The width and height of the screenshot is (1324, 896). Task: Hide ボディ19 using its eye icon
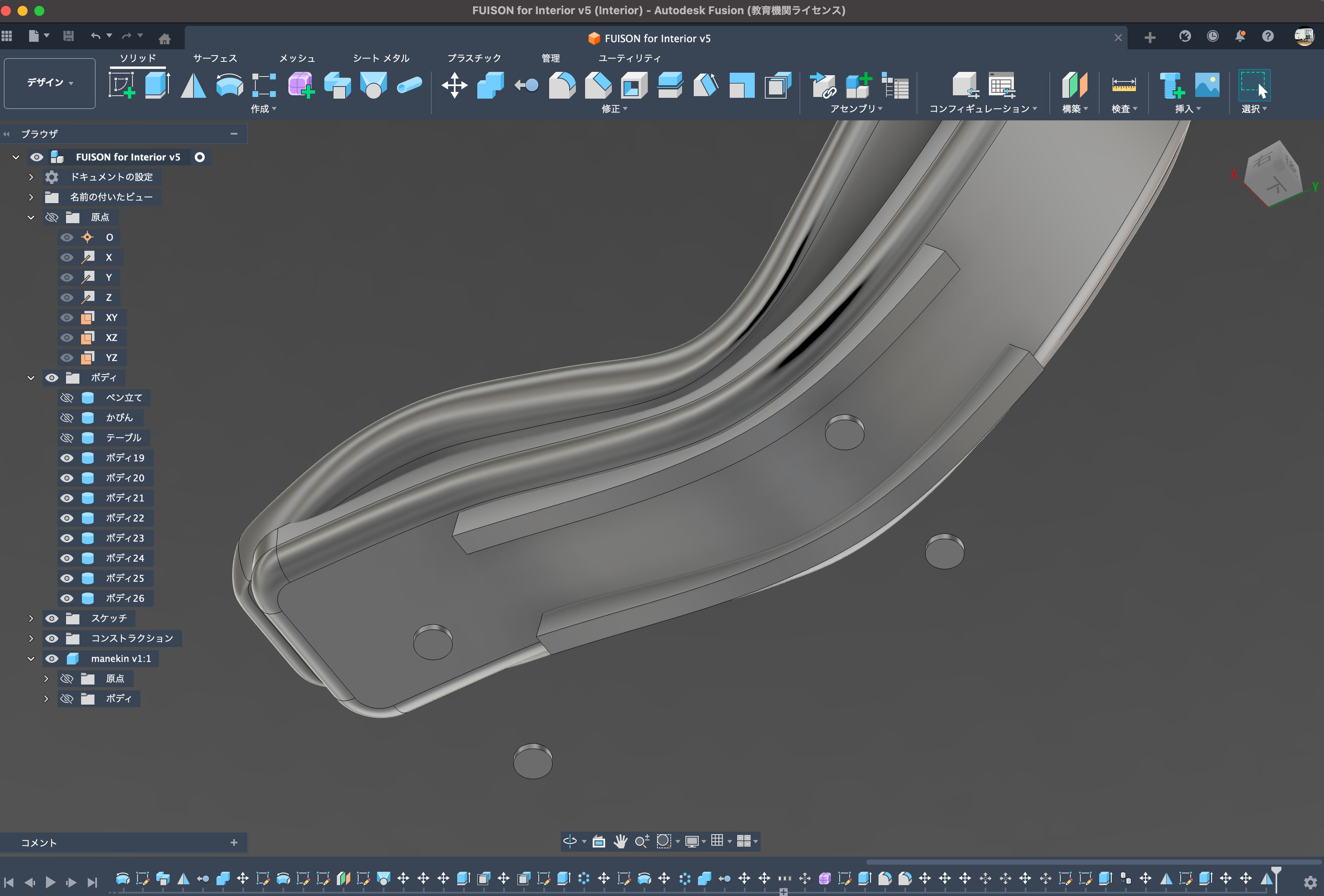click(66, 458)
